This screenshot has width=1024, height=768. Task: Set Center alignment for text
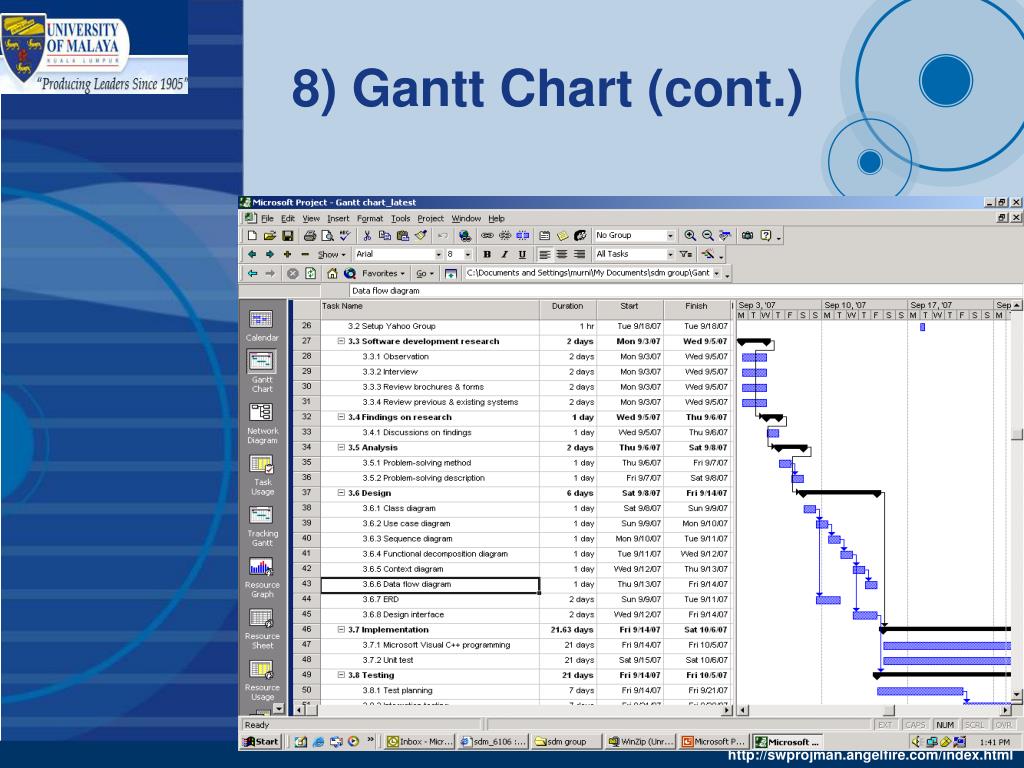562,254
